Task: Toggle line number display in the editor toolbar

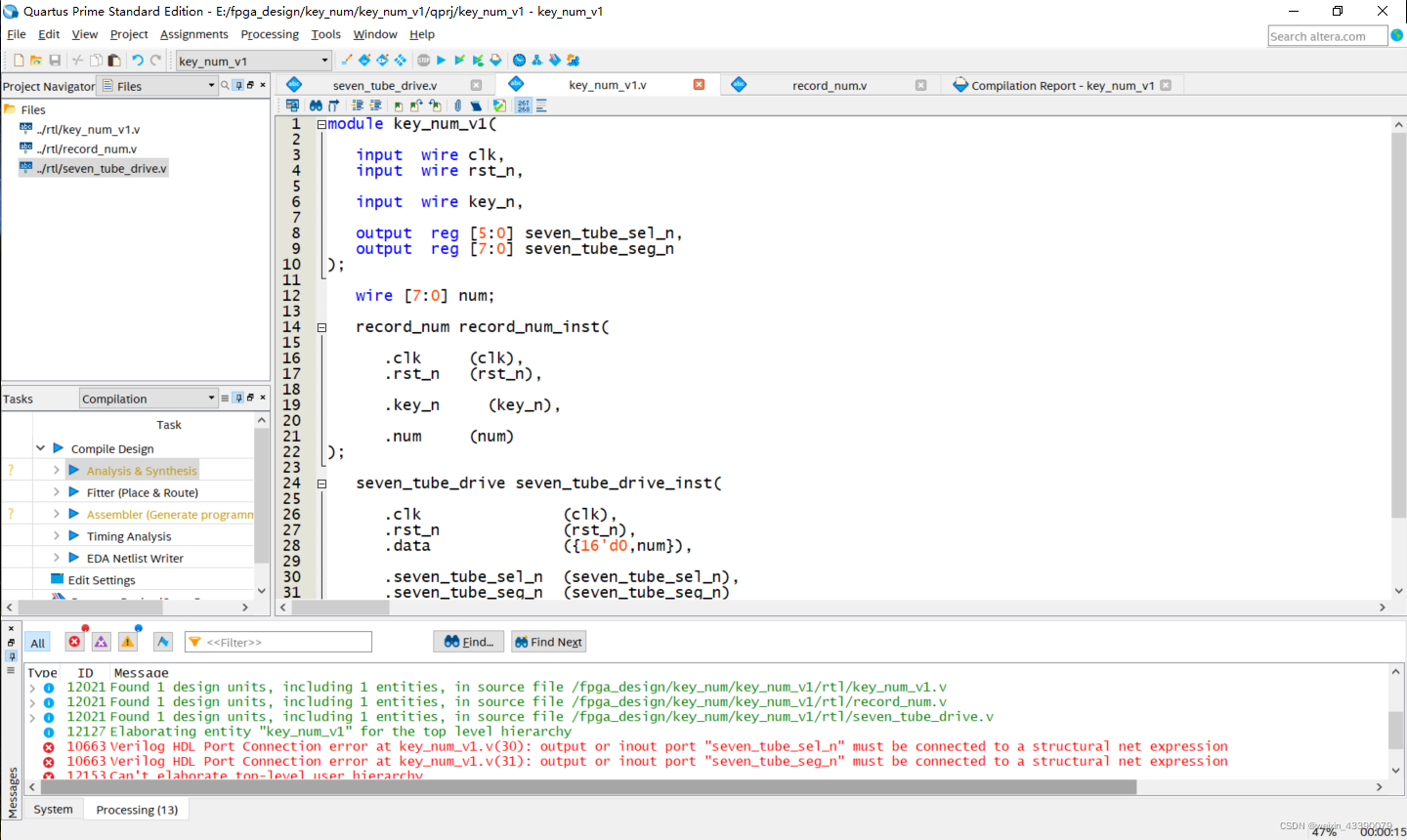Action: pos(525,105)
